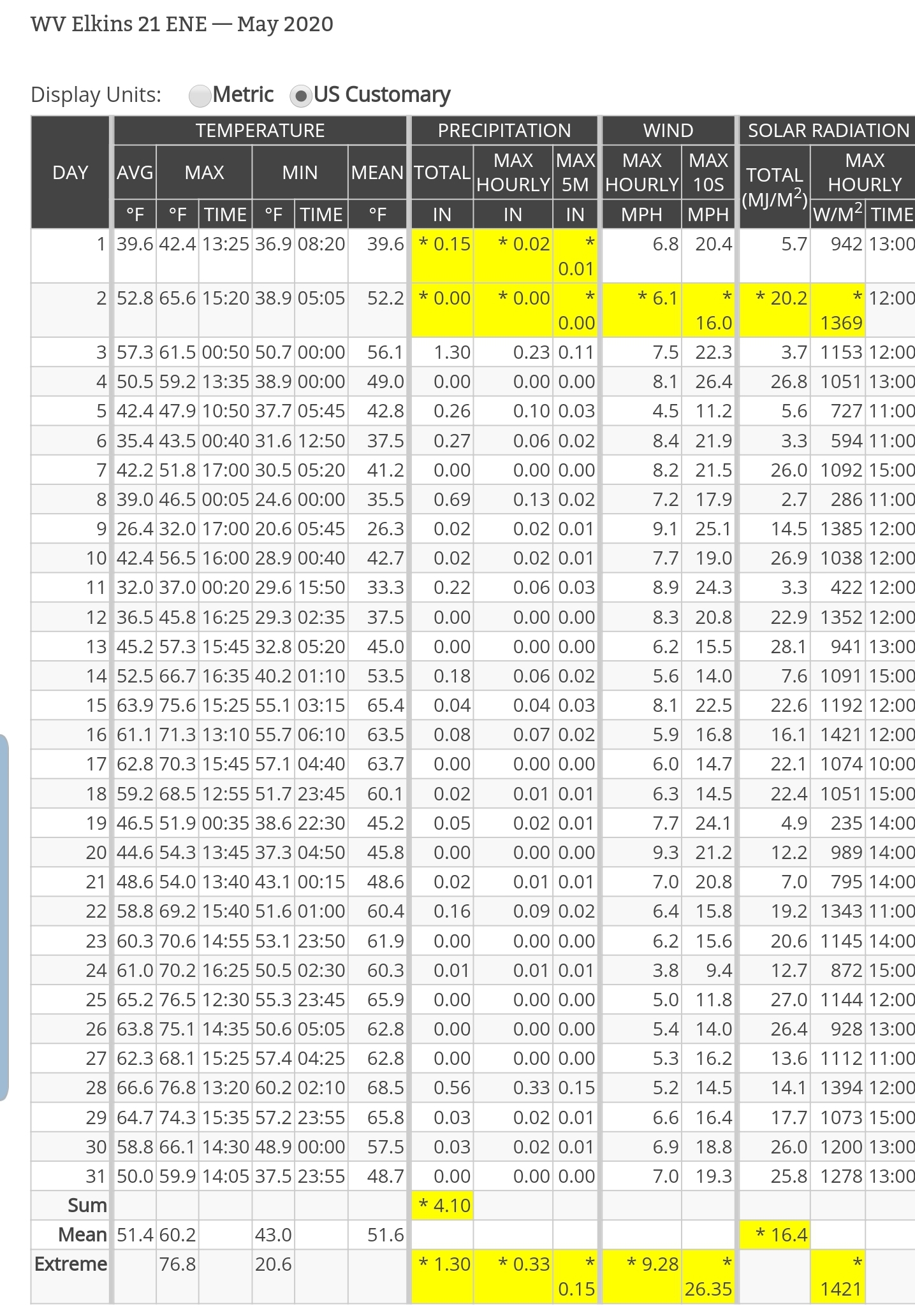The image size is (915, 1316).
Task: Click the DAY column header
Action: (70, 172)
